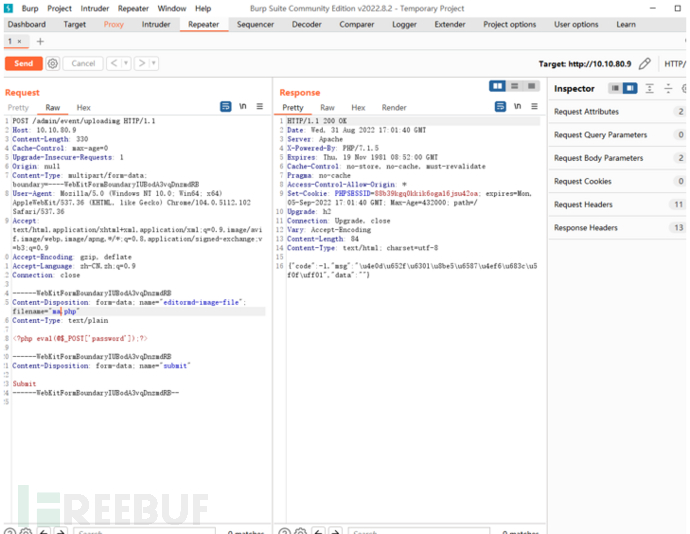Click the Send request button

(x=24, y=63)
